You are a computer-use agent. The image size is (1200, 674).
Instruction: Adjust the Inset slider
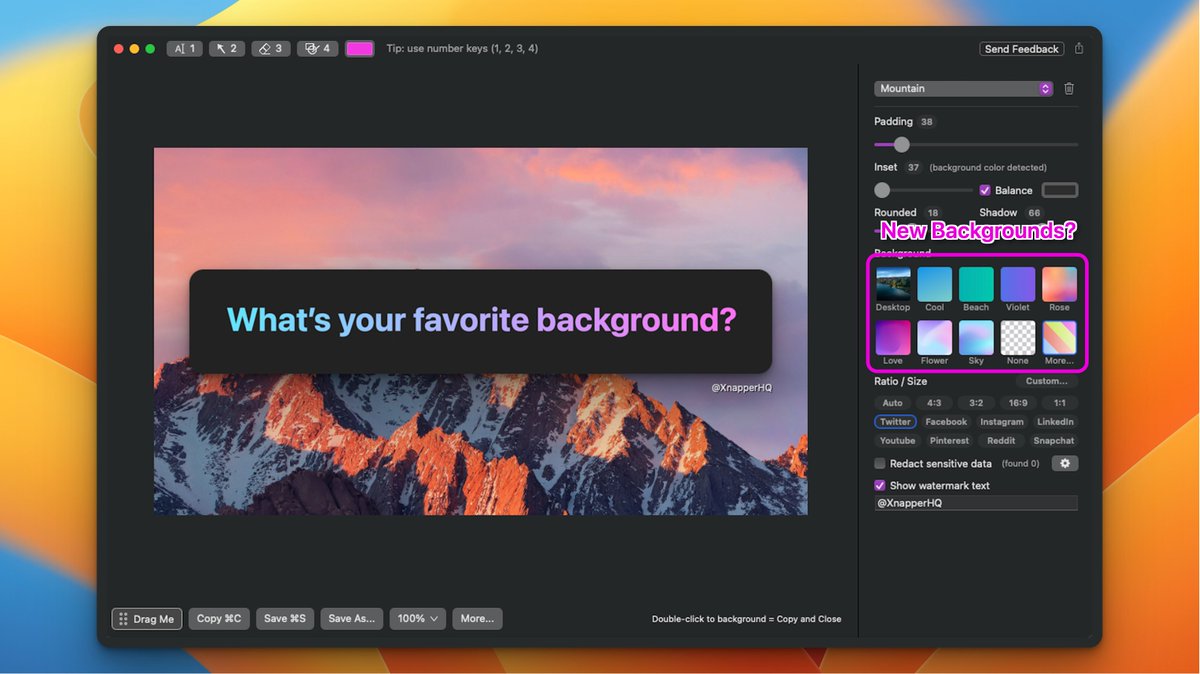(x=923, y=190)
